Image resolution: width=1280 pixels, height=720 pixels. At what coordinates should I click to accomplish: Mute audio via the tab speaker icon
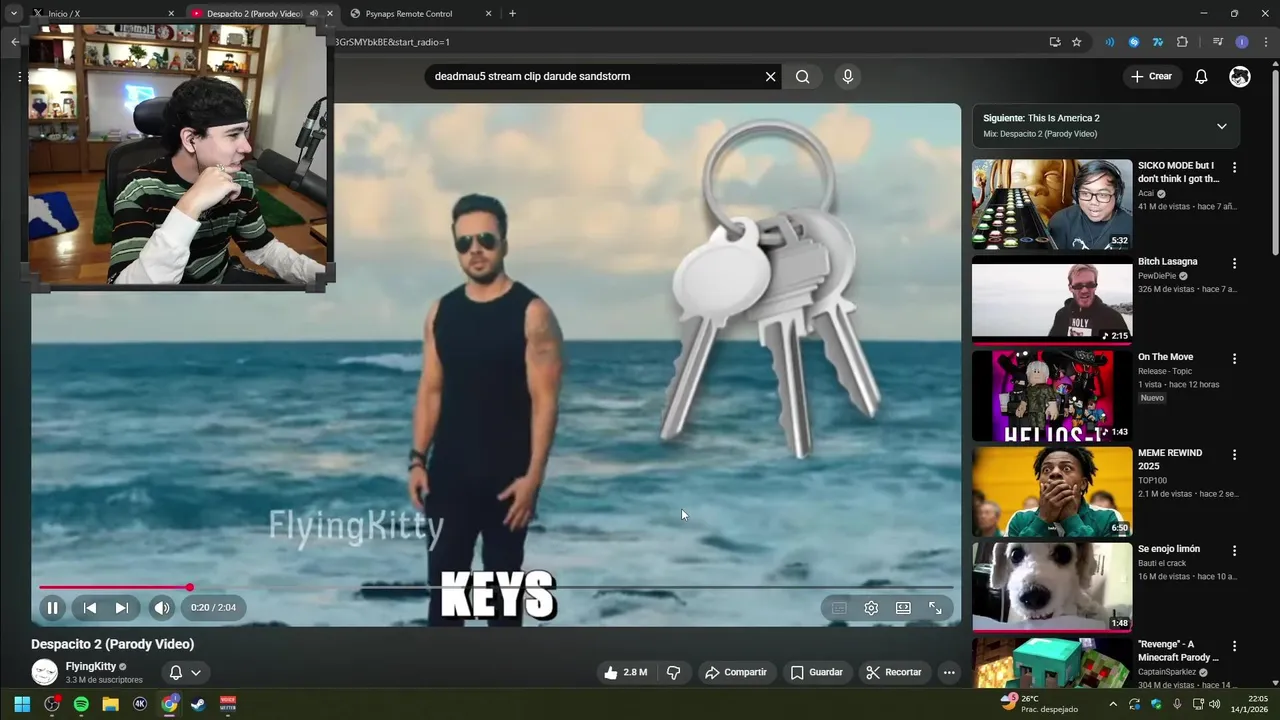(314, 14)
